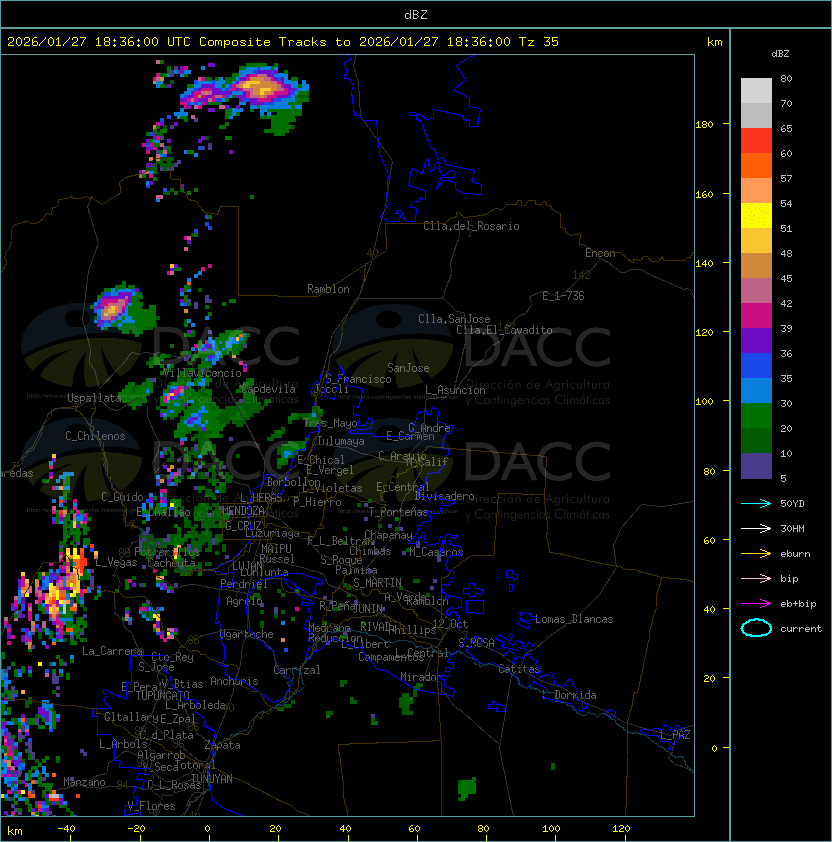Click the white 30HM arrow in legend
This screenshot has height=842, width=832.
[x=756, y=528]
